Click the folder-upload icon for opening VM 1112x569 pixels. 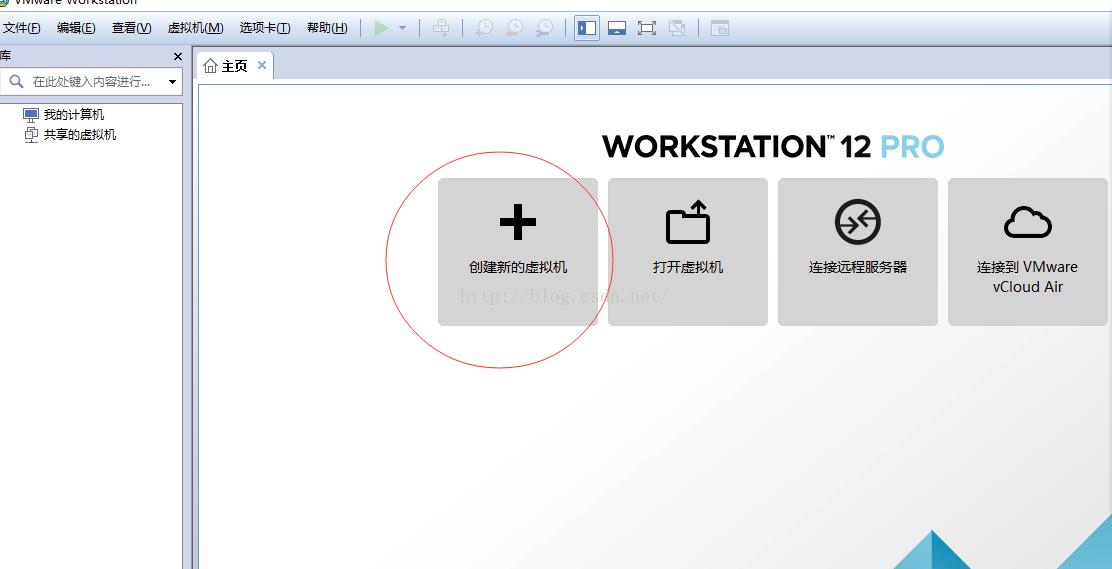pos(688,222)
